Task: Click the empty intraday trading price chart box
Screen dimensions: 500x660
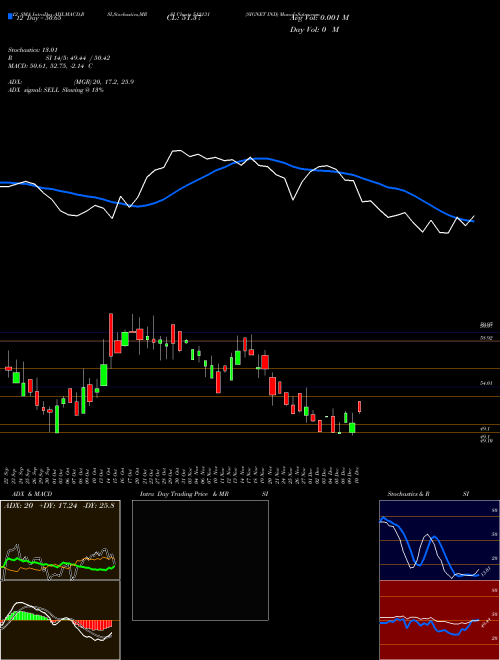Action: point(200,560)
